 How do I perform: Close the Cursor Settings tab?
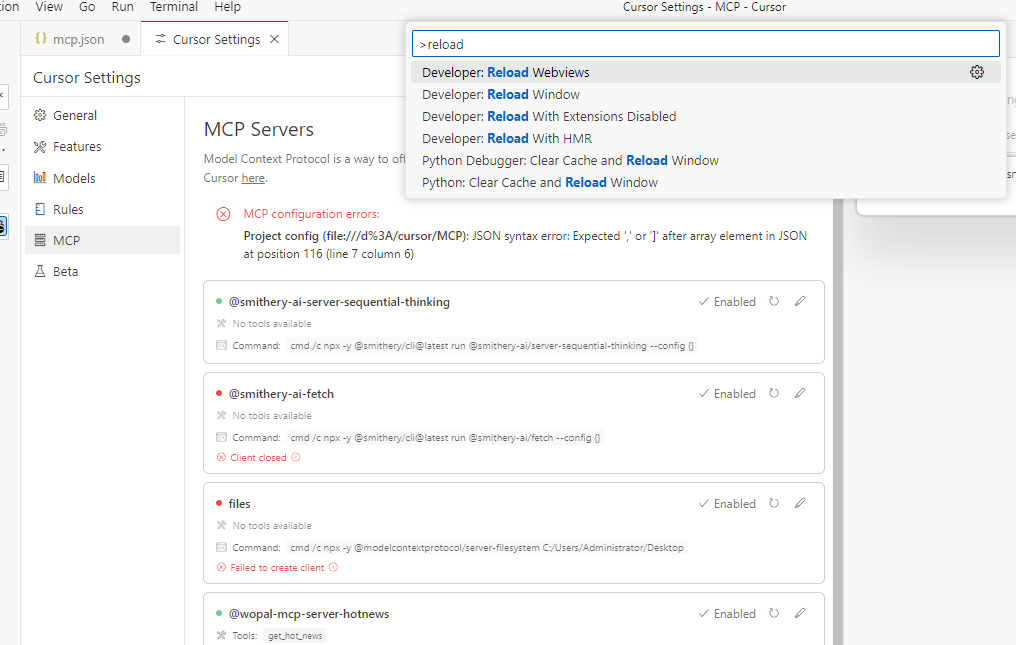[x=274, y=40]
